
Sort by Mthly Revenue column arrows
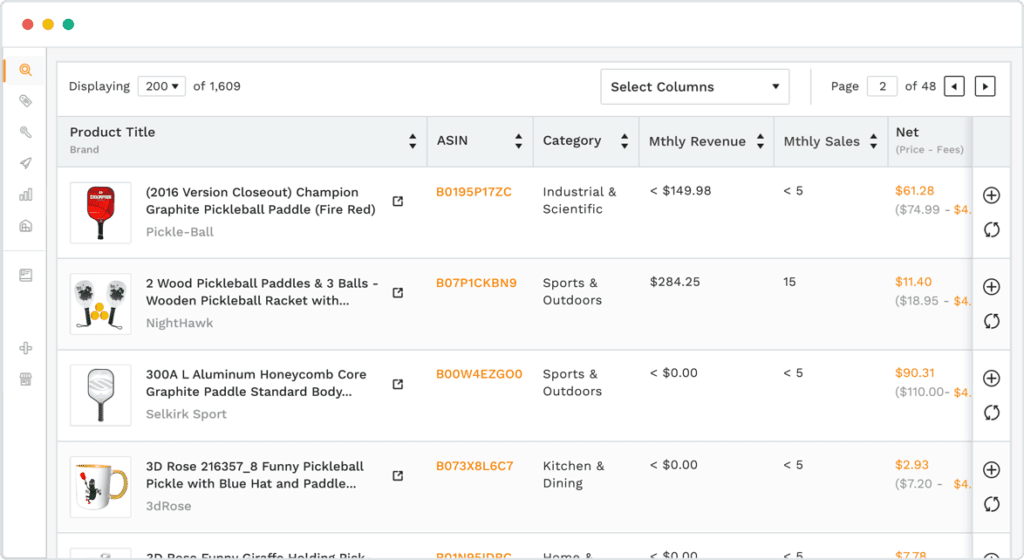[760, 142]
